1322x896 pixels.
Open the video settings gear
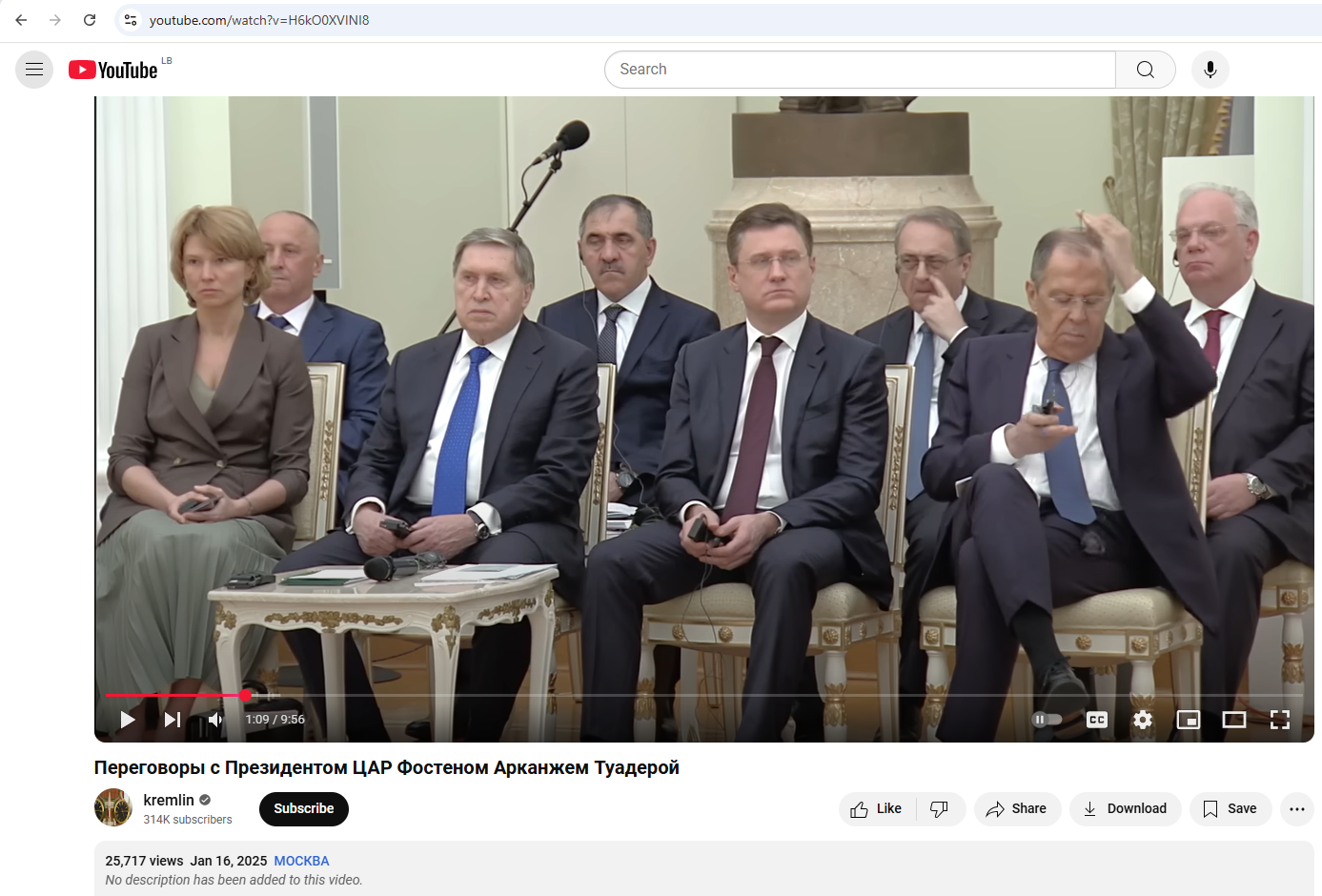click(x=1143, y=720)
